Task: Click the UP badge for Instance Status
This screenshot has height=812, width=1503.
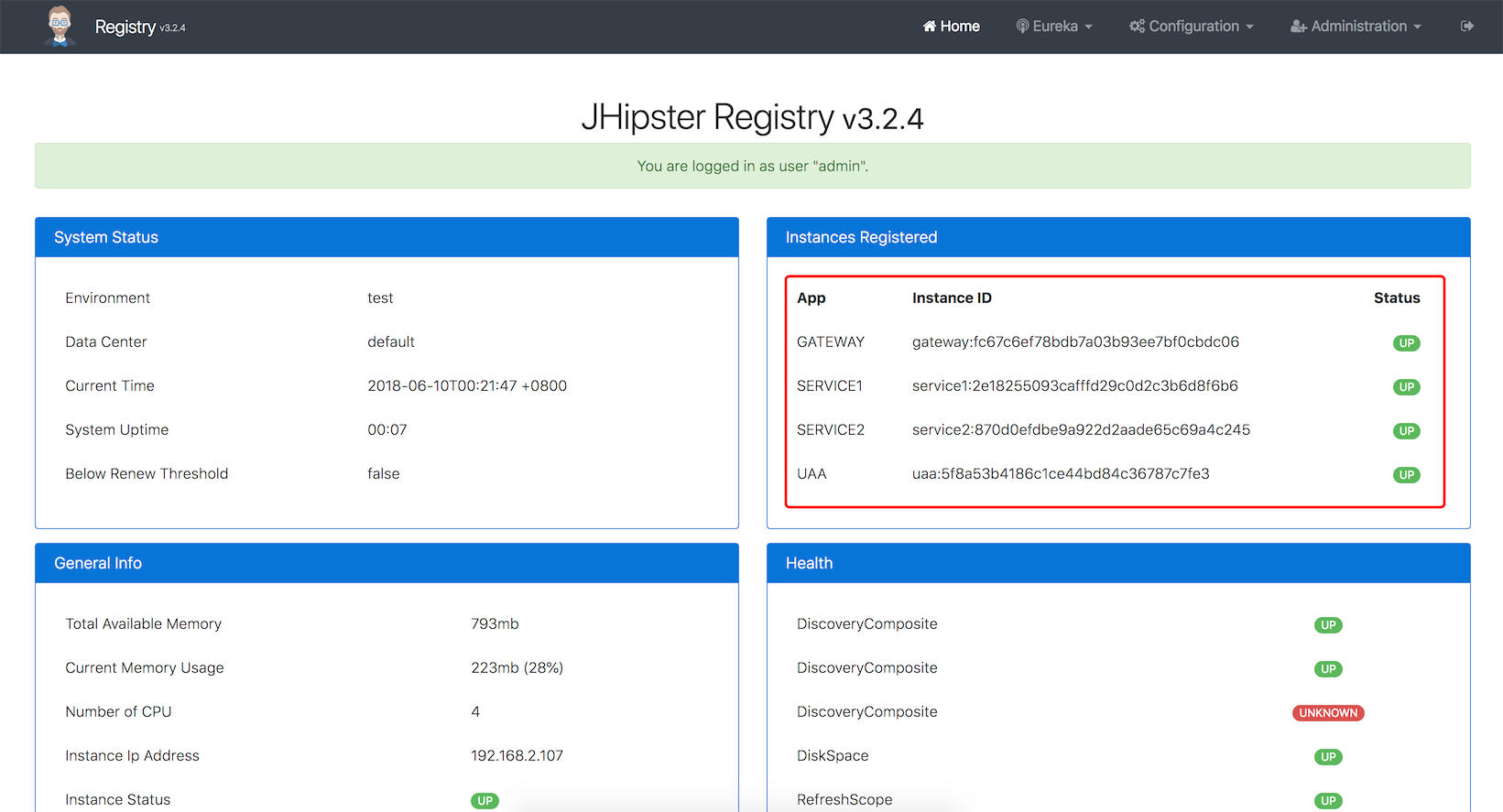Action: coord(485,801)
